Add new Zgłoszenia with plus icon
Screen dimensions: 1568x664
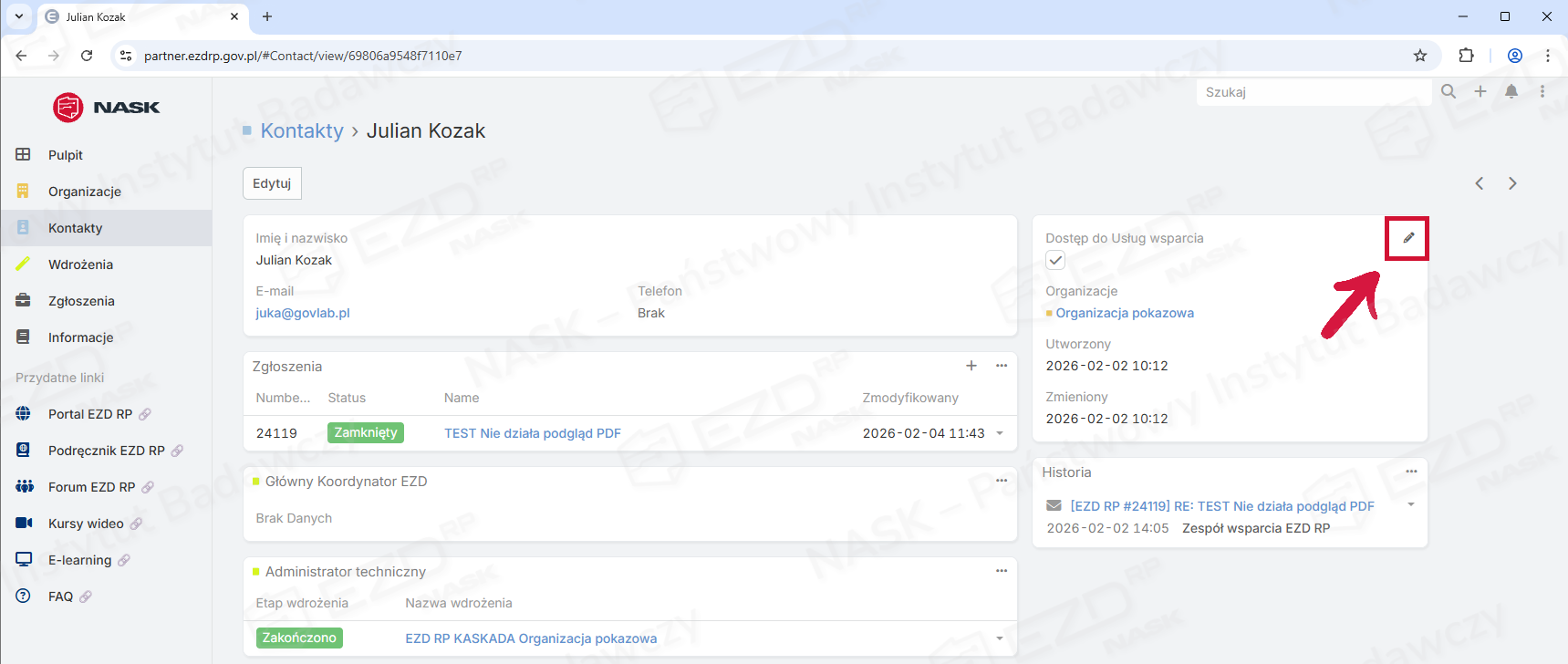click(971, 366)
